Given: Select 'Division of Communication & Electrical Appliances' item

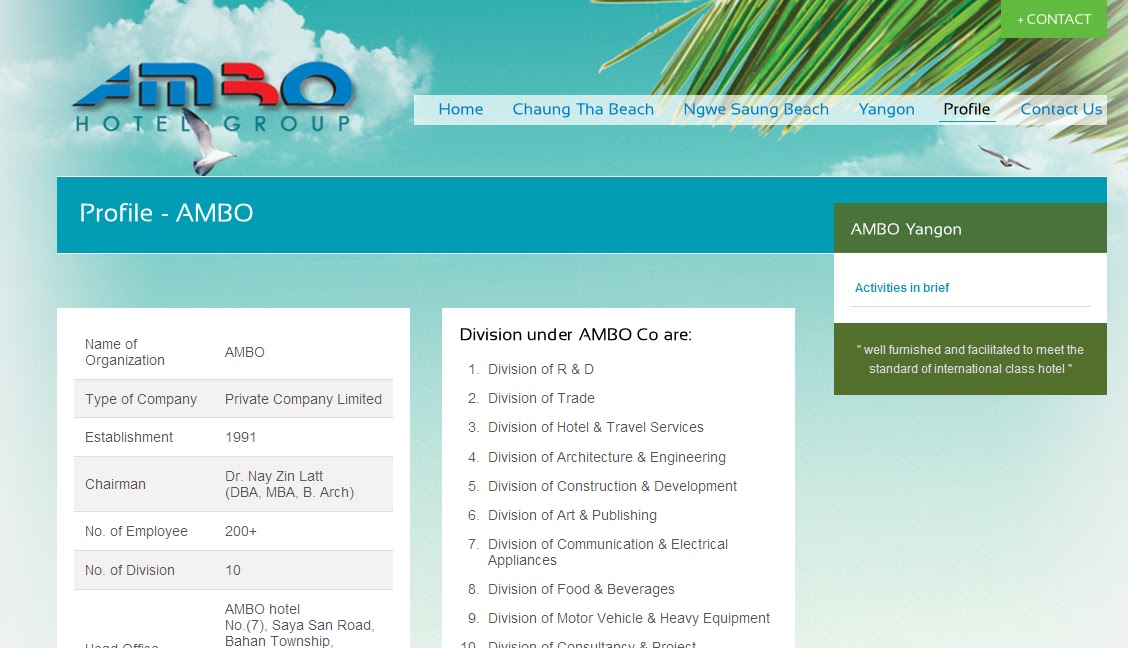Looking at the screenshot, I should [x=608, y=552].
